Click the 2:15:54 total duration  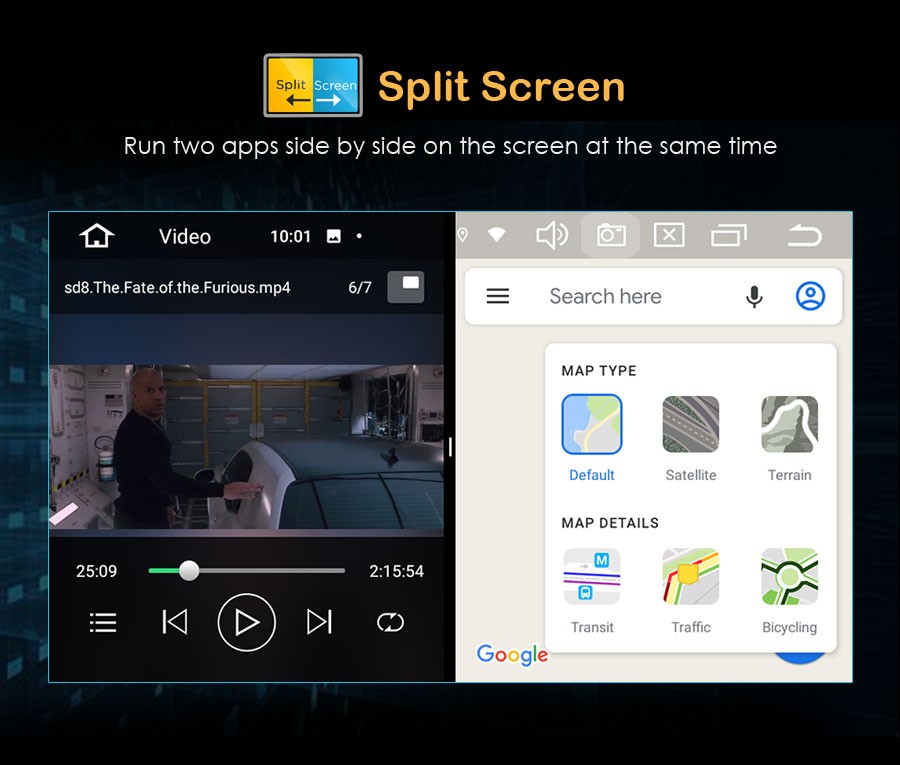[x=396, y=571]
